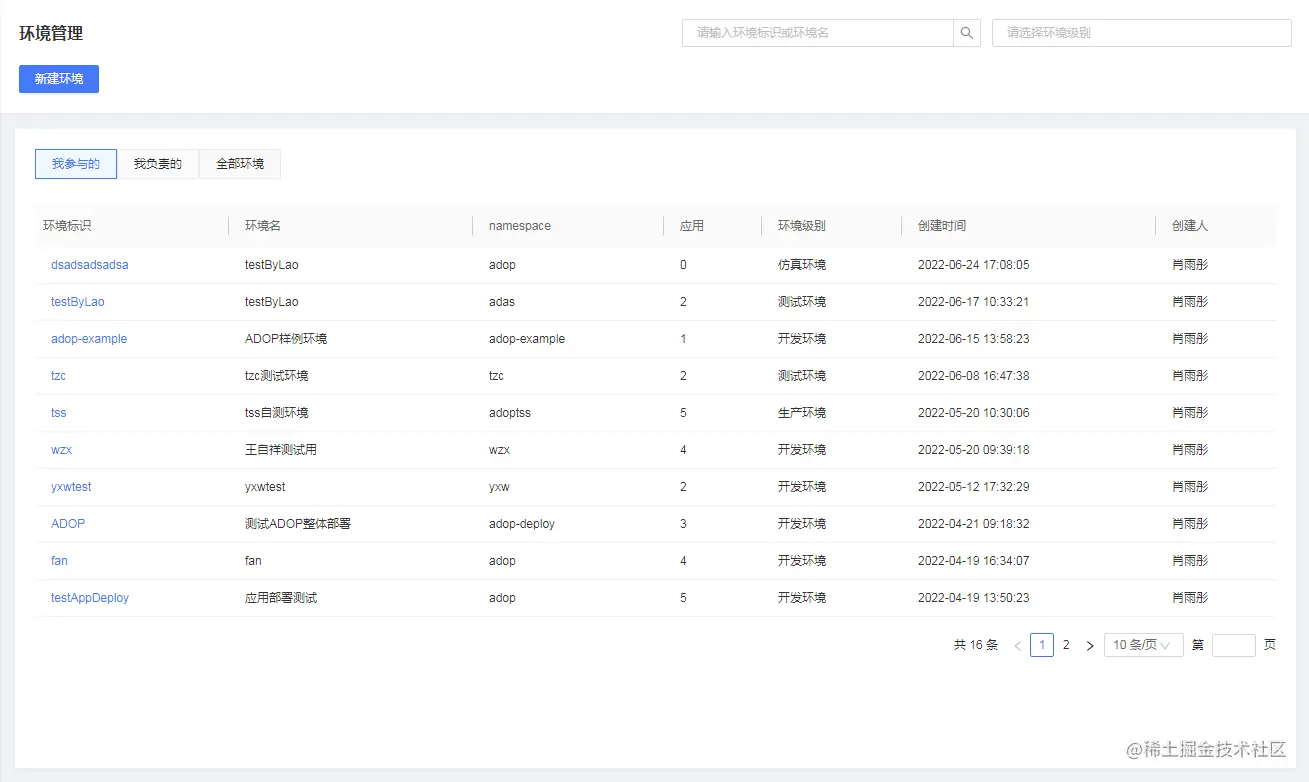Go to previous page arrow
Screen dimensions: 1309x782
1018,646
